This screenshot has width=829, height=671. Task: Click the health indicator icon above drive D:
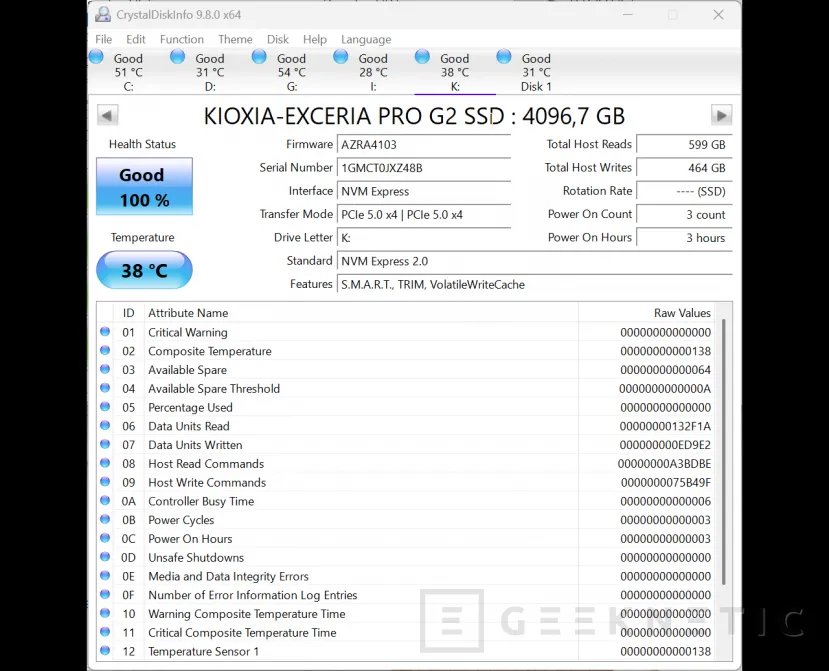178,58
